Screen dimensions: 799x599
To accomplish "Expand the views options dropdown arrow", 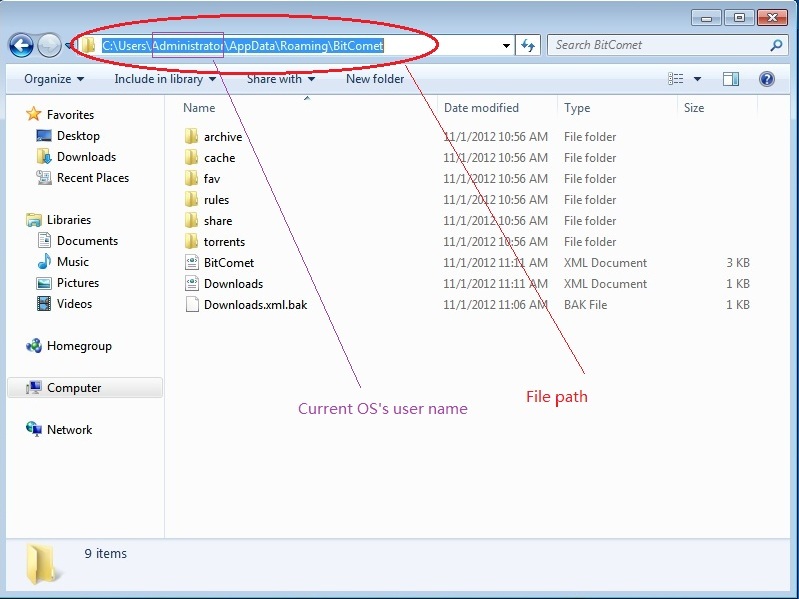I will point(697,79).
